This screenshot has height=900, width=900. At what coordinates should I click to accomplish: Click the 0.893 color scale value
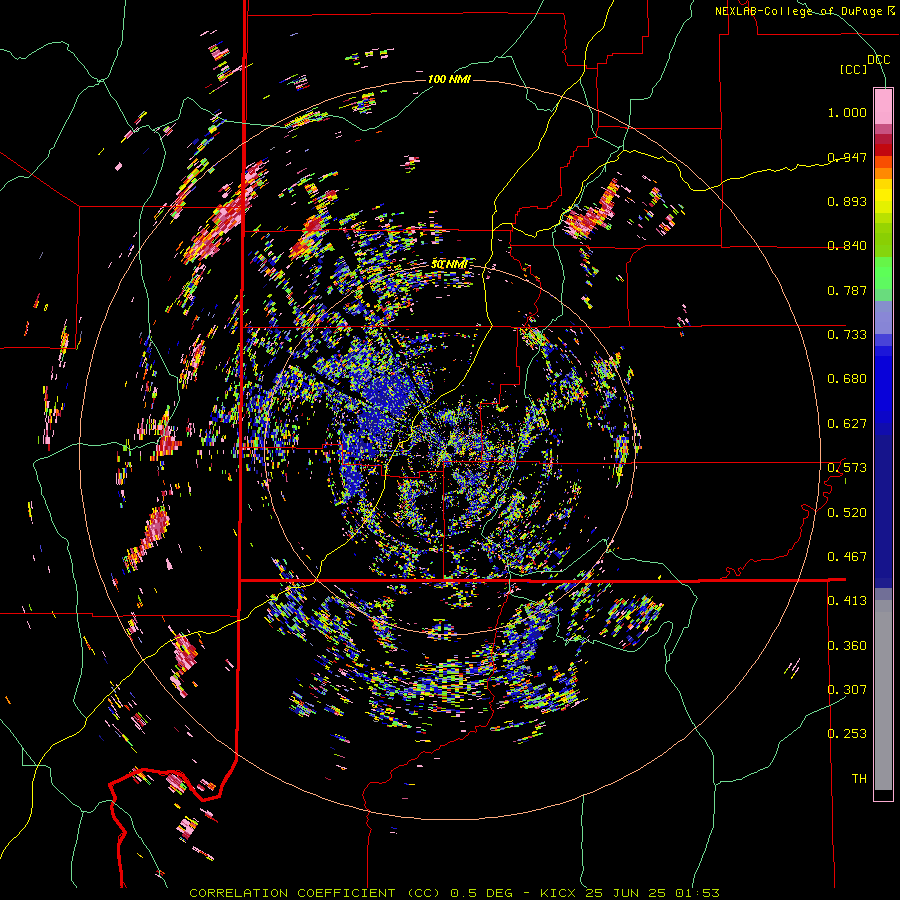[x=847, y=201]
